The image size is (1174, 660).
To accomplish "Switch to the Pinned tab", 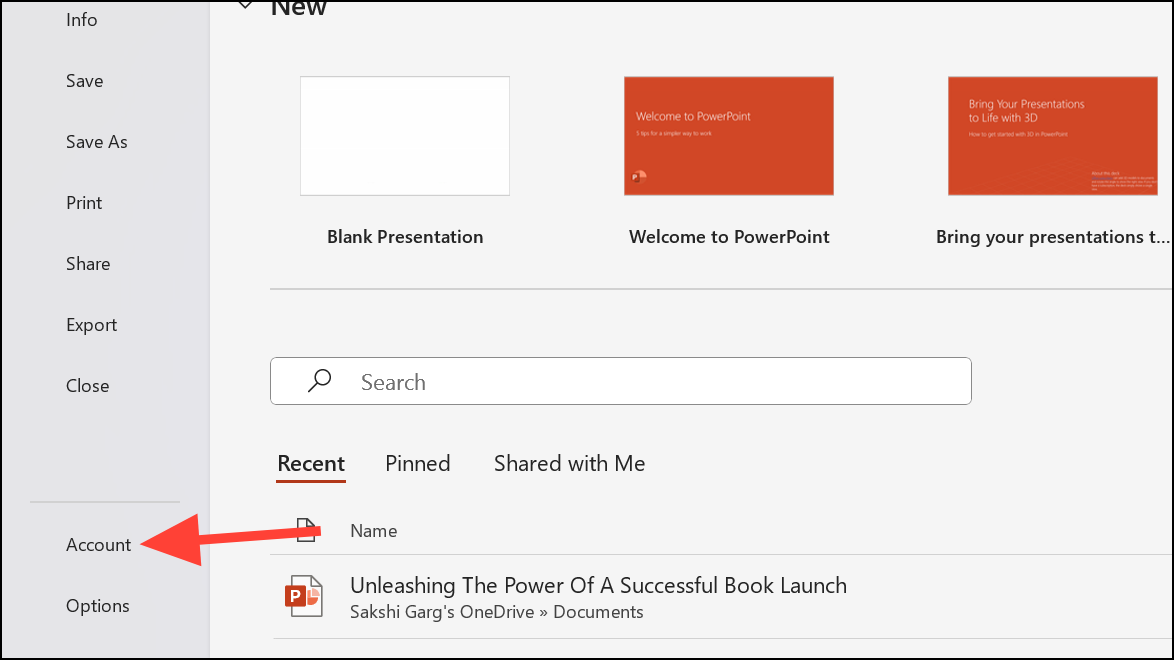I will click(x=418, y=464).
